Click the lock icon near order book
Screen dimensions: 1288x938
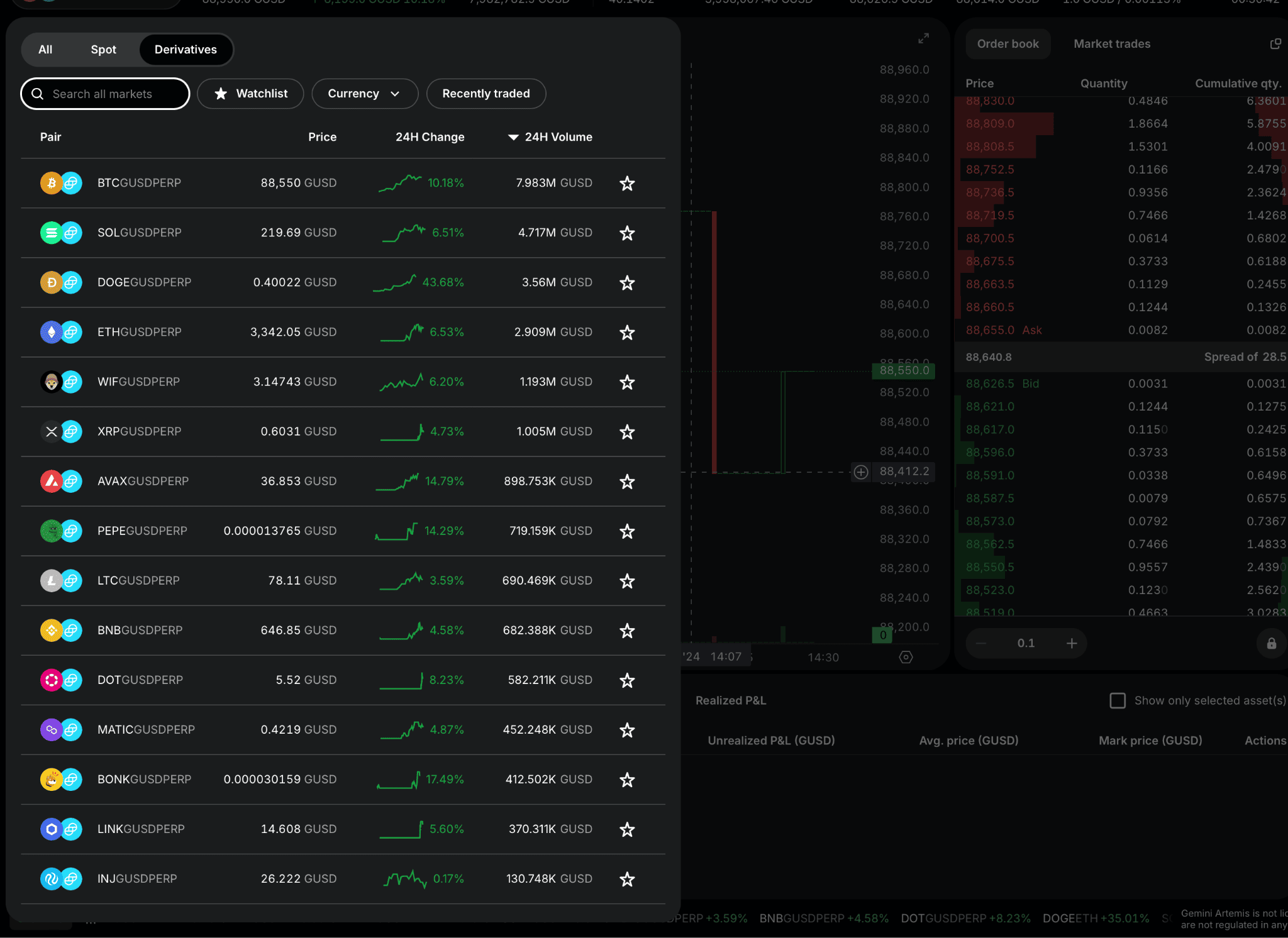coord(1271,643)
